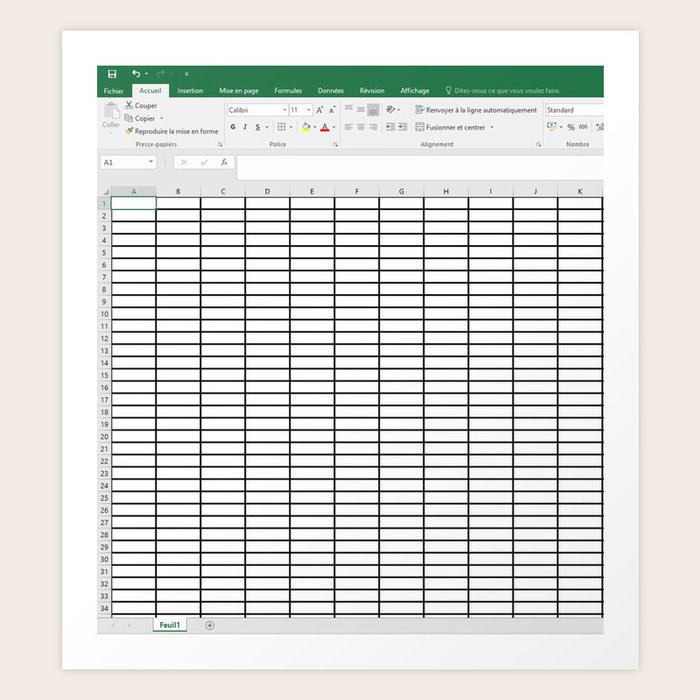
Task: Switch to the Affichage tab
Action: 415,91
